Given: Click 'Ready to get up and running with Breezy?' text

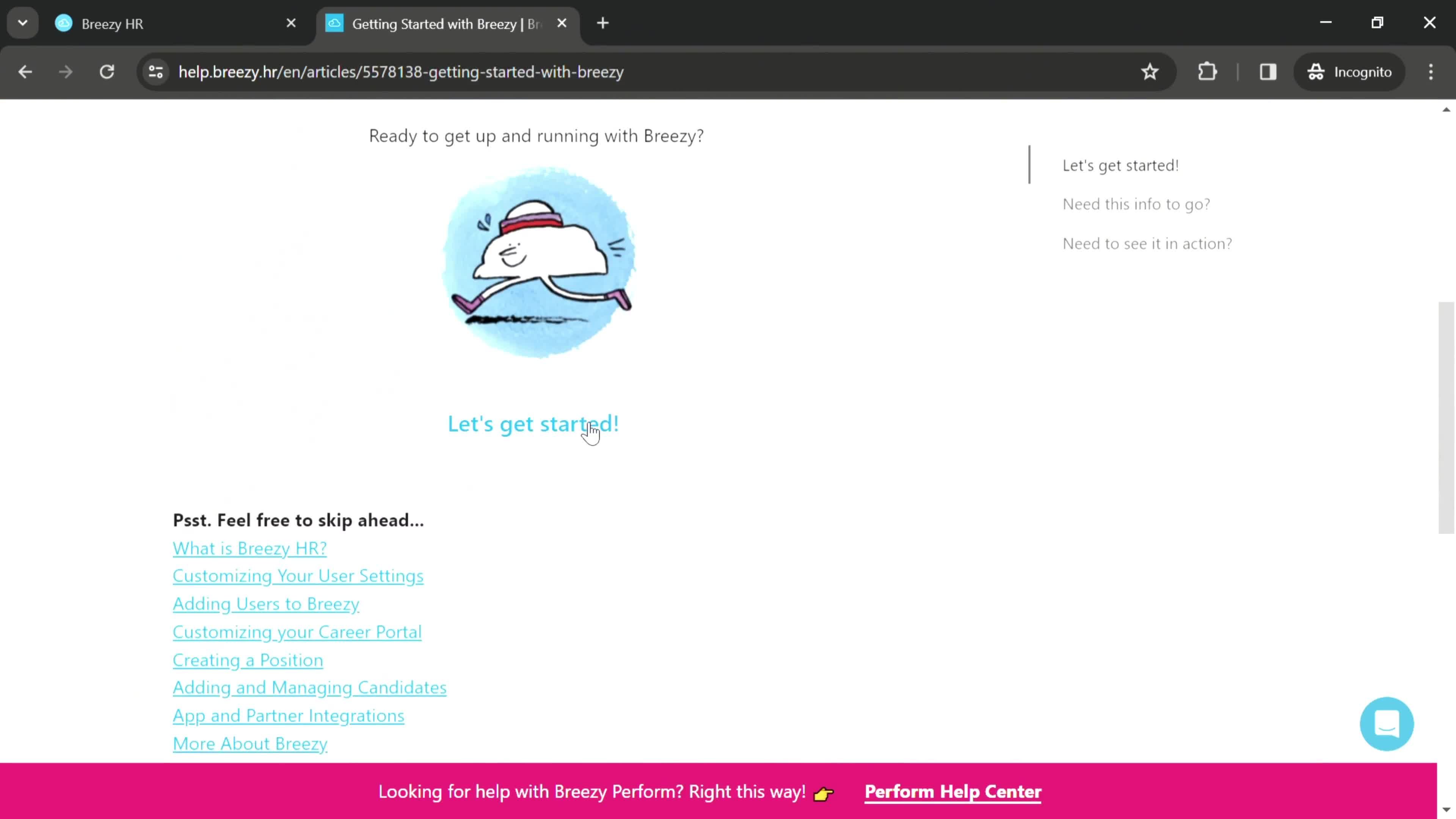Looking at the screenshot, I should 537,136.
